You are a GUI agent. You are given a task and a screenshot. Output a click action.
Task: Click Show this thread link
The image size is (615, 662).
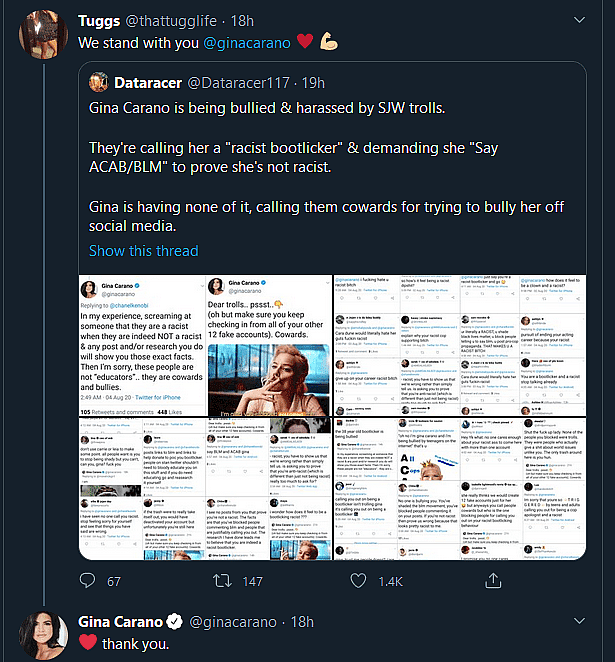point(144,251)
